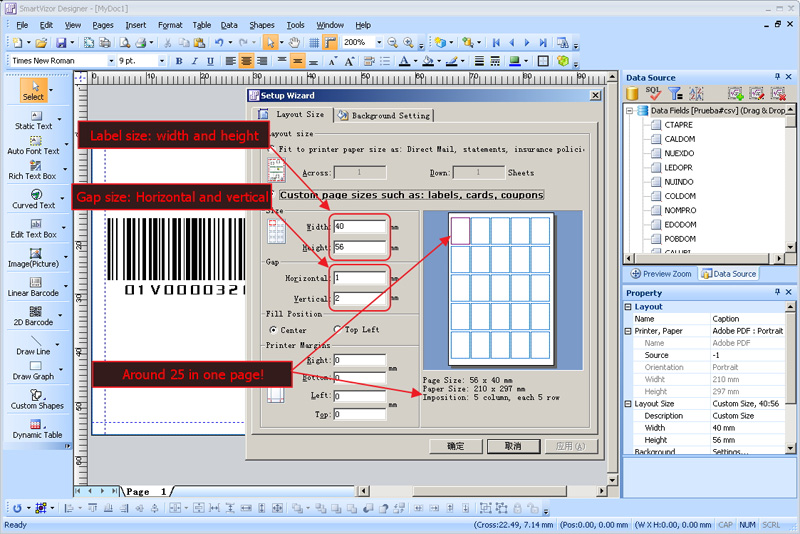Select the Image(Picture) tool
This screenshot has width=800, height=534.
point(34,258)
